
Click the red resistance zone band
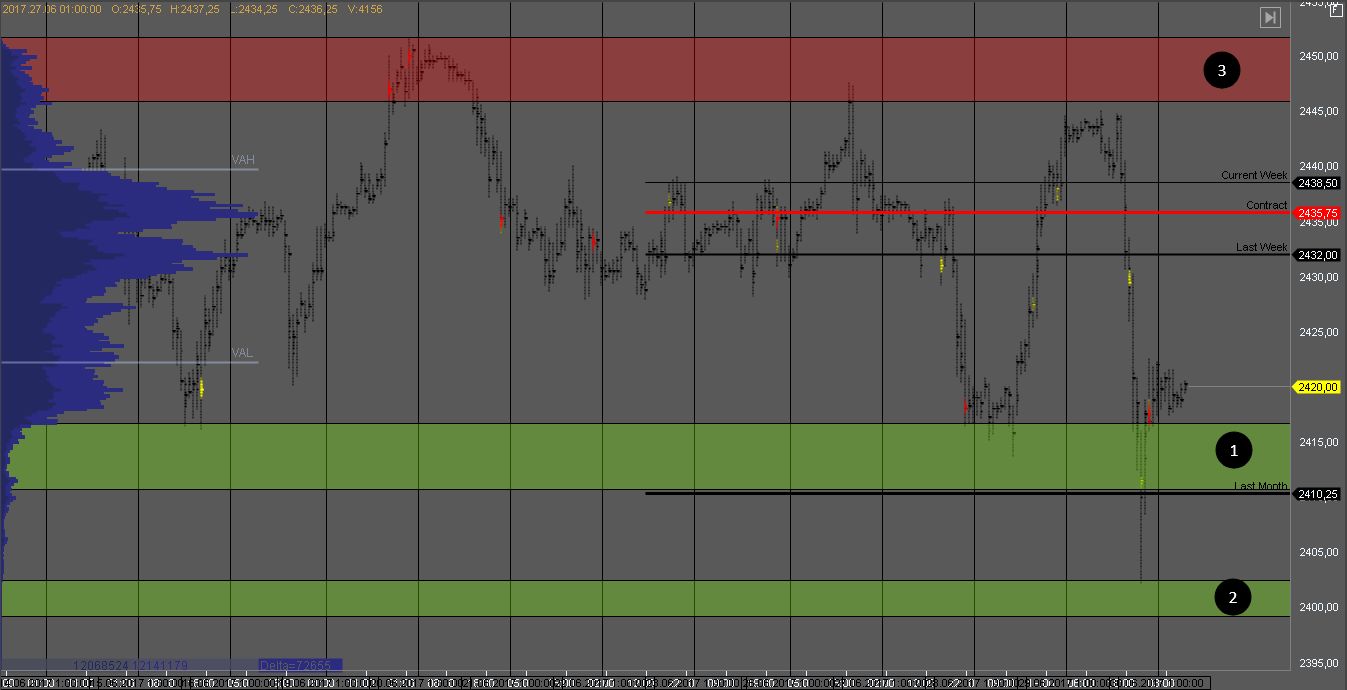700,70
